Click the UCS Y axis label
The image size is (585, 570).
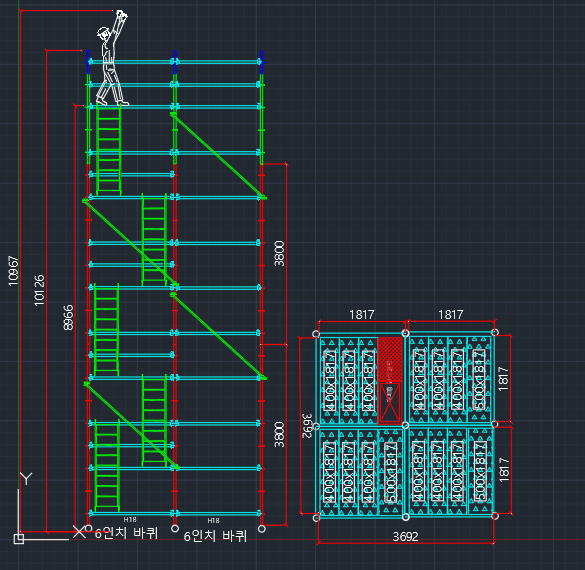point(26,479)
